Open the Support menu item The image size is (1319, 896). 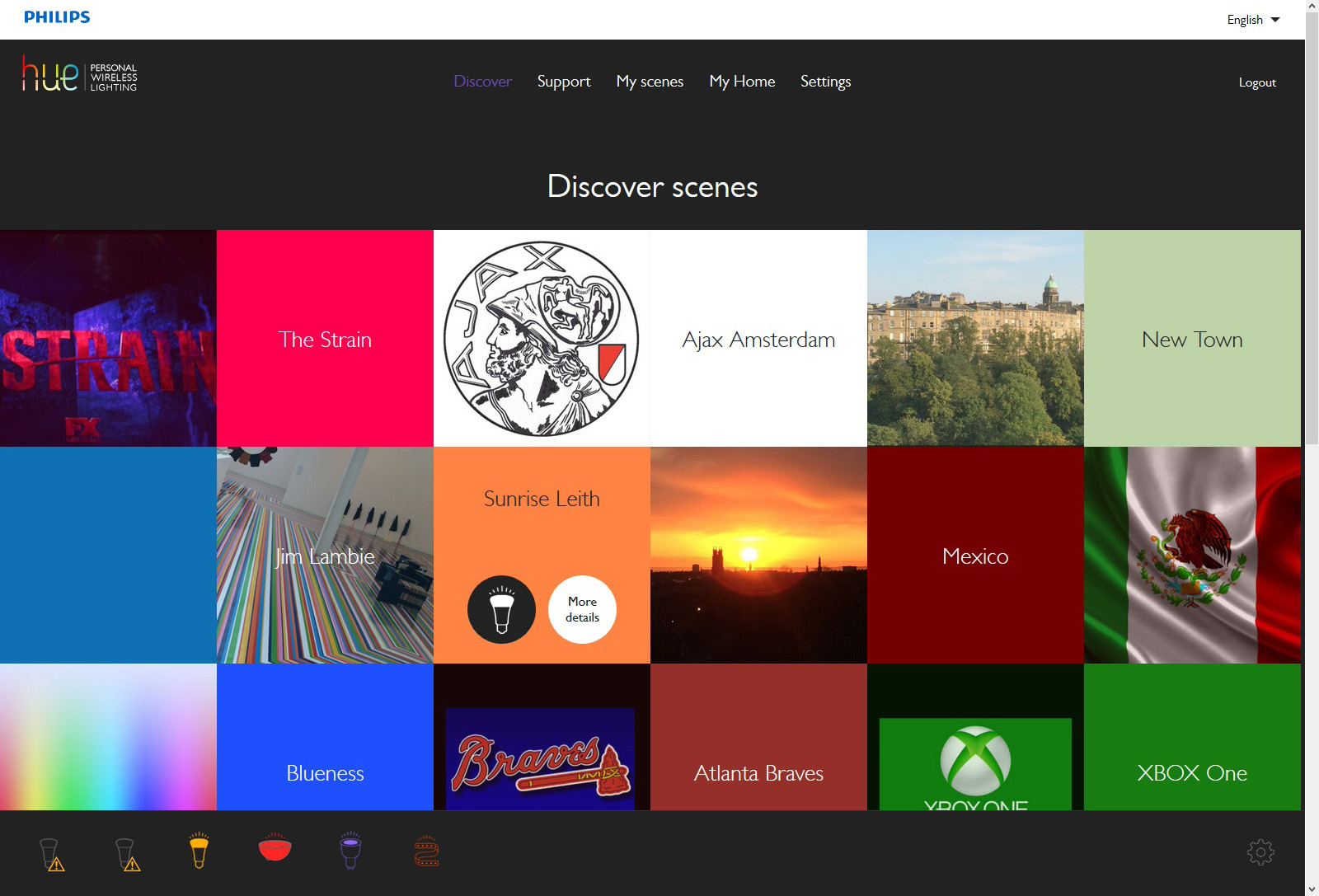(x=564, y=82)
